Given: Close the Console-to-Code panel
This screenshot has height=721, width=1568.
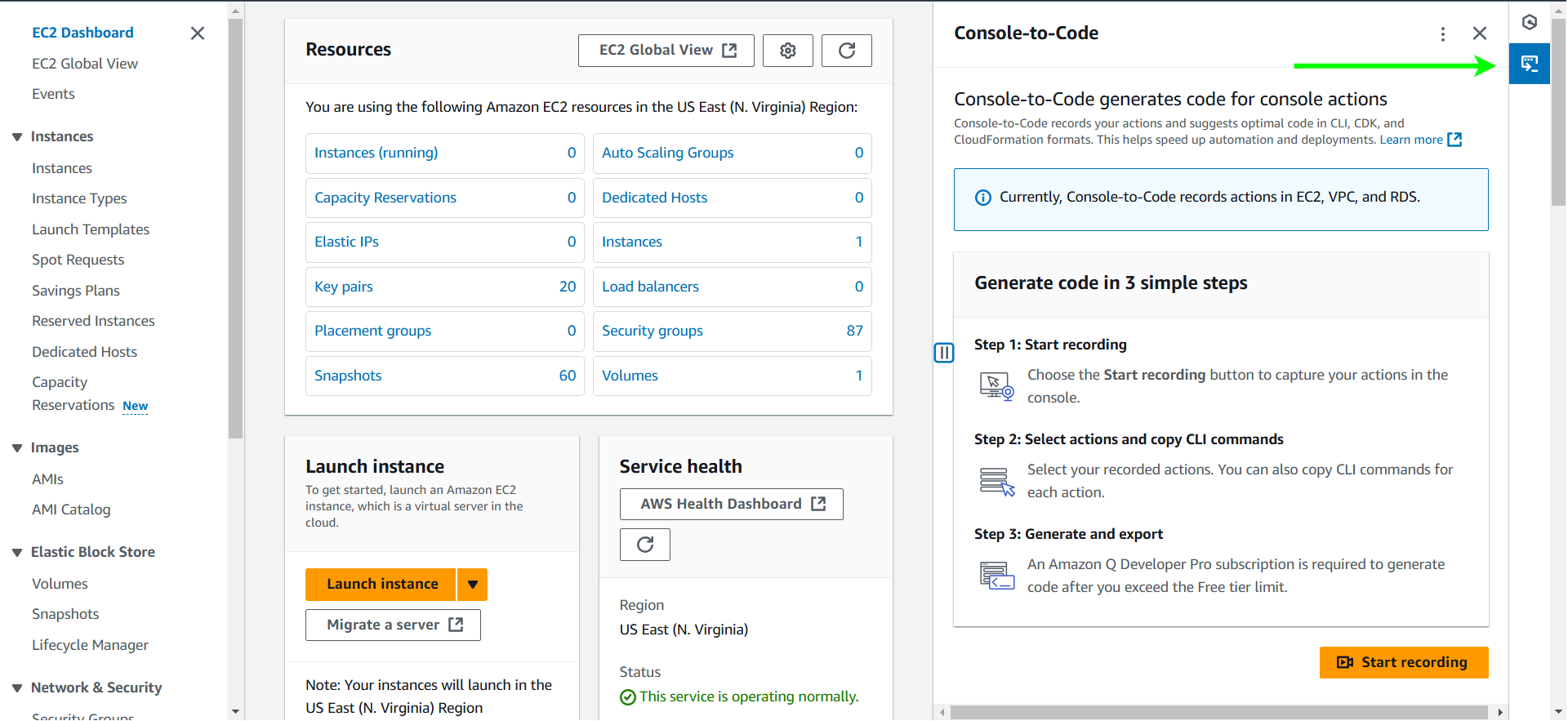Looking at the screenshot, I should point(1479,33).
